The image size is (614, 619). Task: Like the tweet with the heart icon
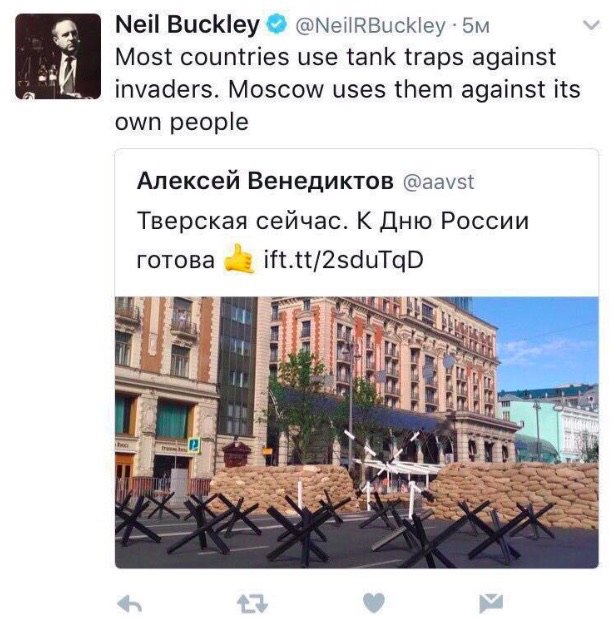click(374, 603)
